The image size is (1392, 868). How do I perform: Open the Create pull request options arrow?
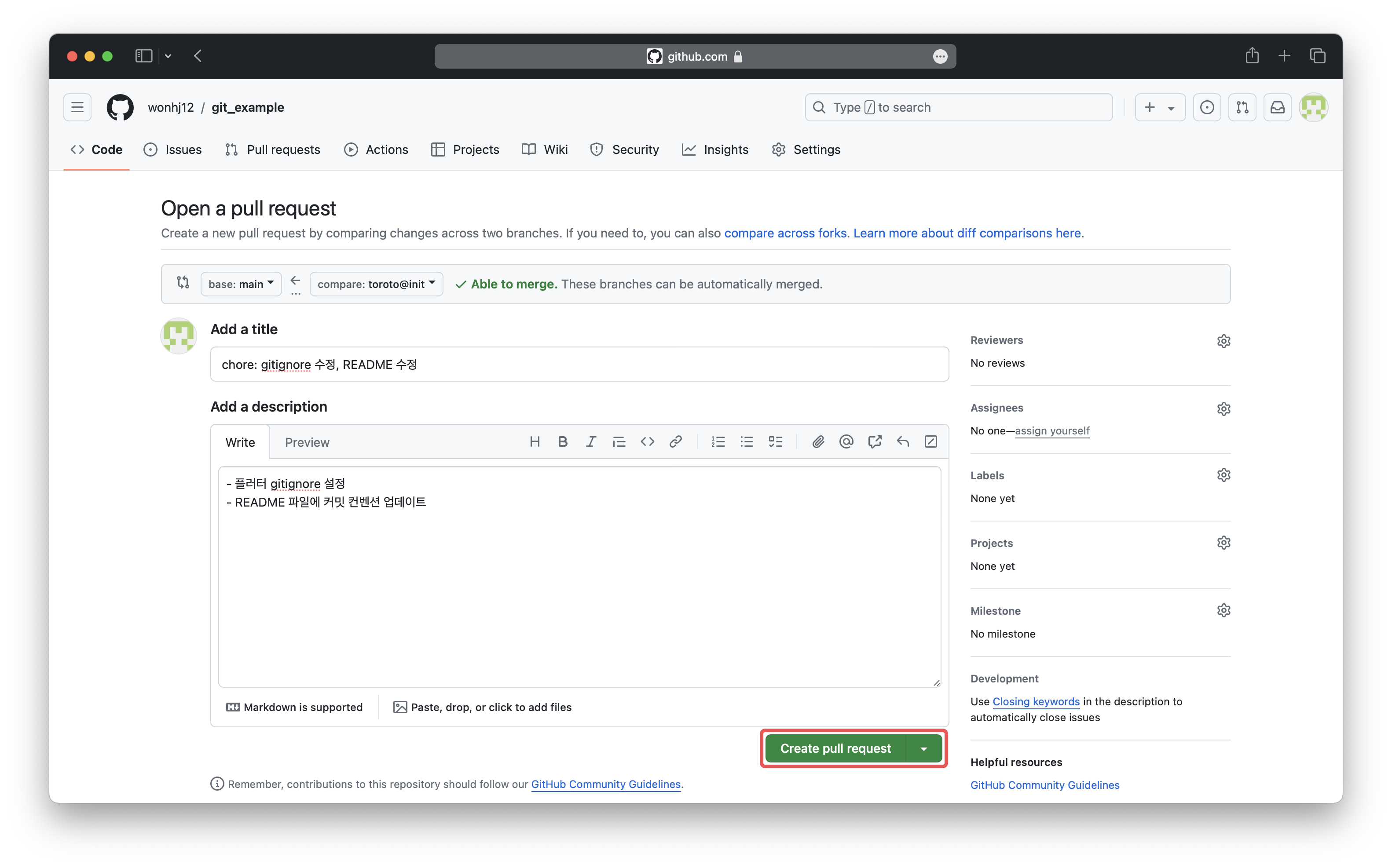923,748
